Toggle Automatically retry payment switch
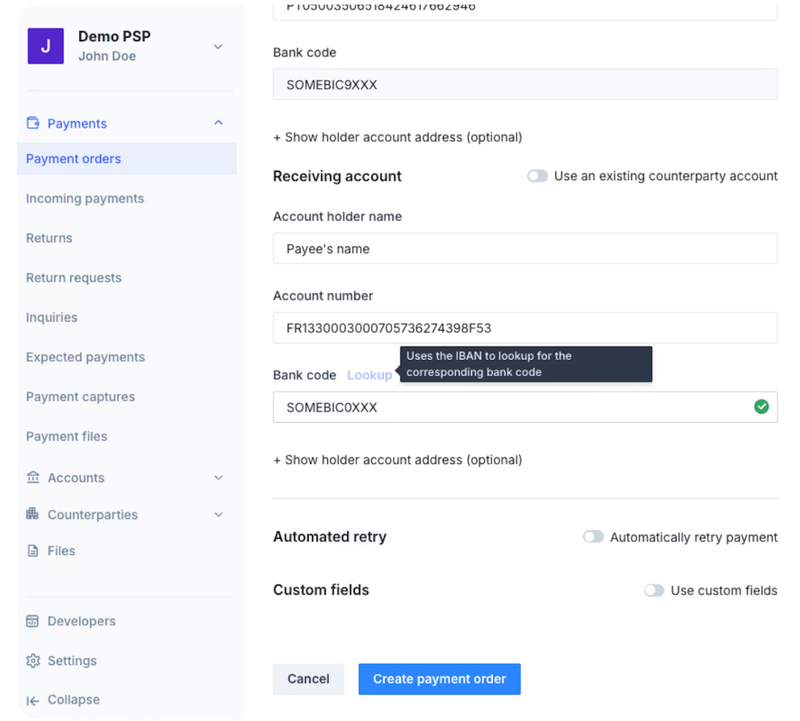 [594, 537]
